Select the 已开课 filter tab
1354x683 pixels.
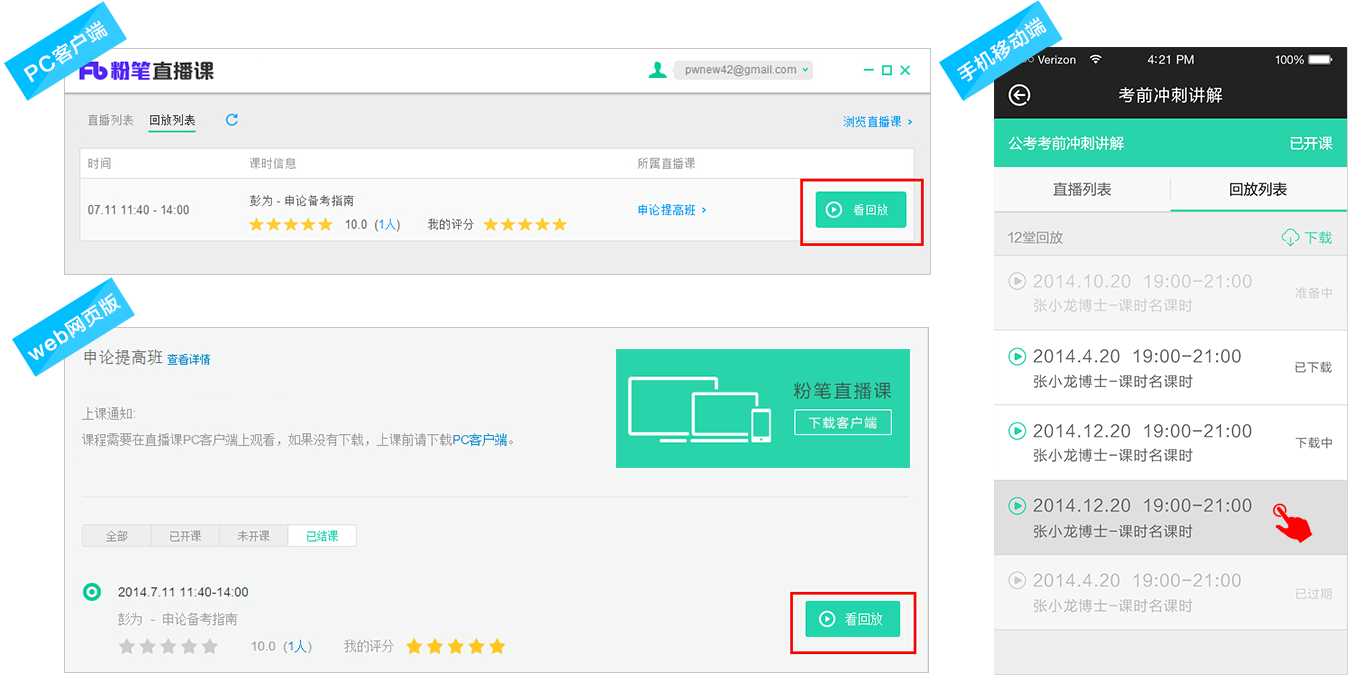tap(185, 536)
